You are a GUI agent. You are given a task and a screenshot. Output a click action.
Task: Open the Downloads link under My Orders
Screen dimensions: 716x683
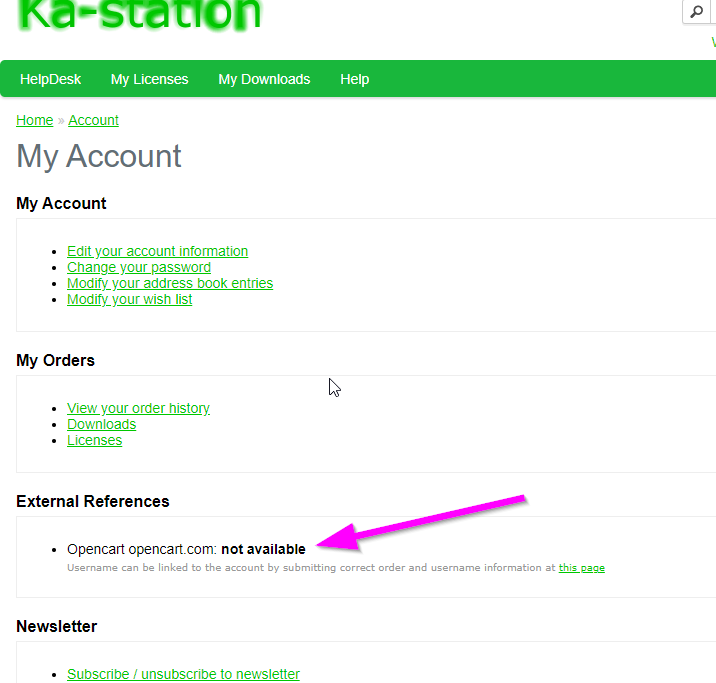point(101,424)
